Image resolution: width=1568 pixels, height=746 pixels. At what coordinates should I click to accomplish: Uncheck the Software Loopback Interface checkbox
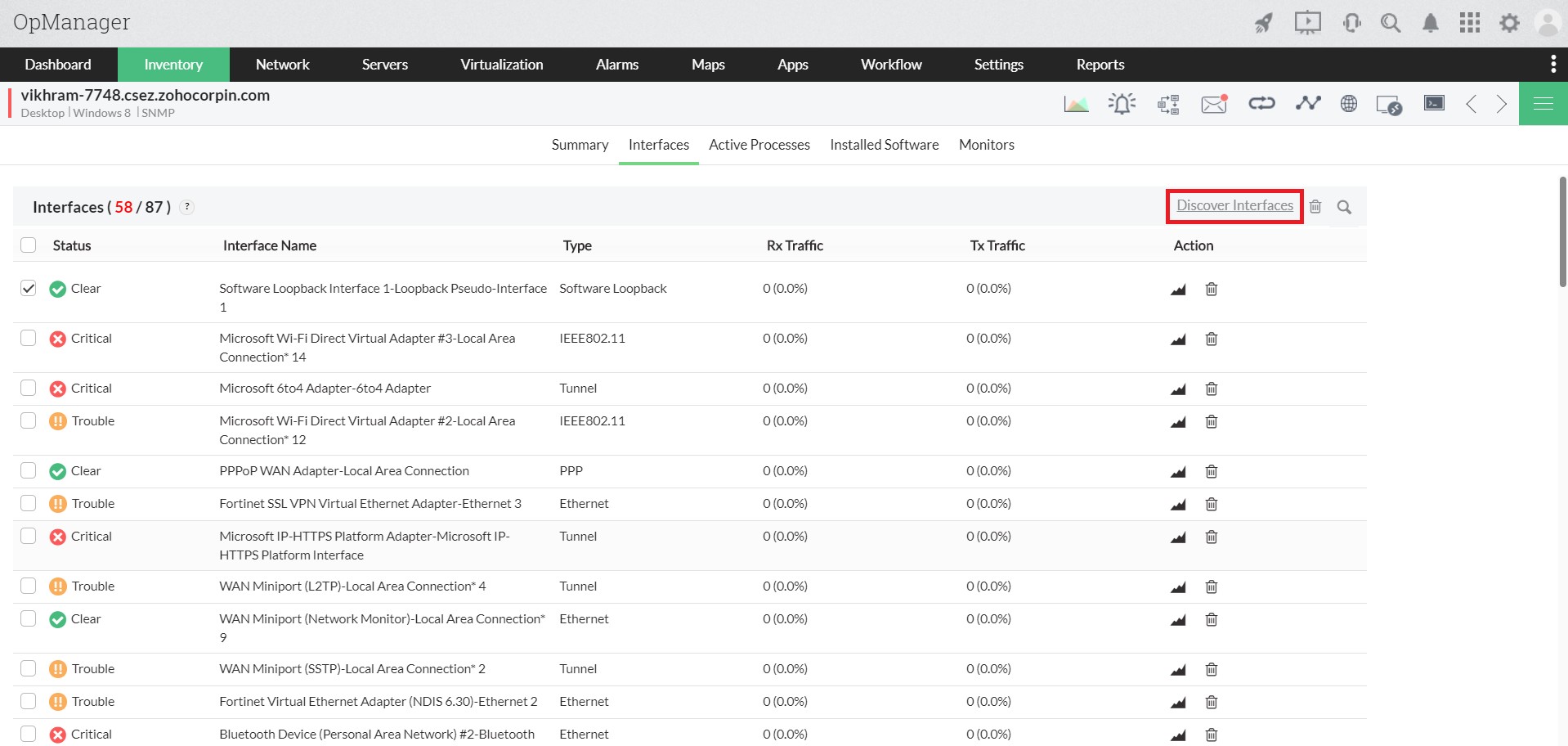coord(29,289)
